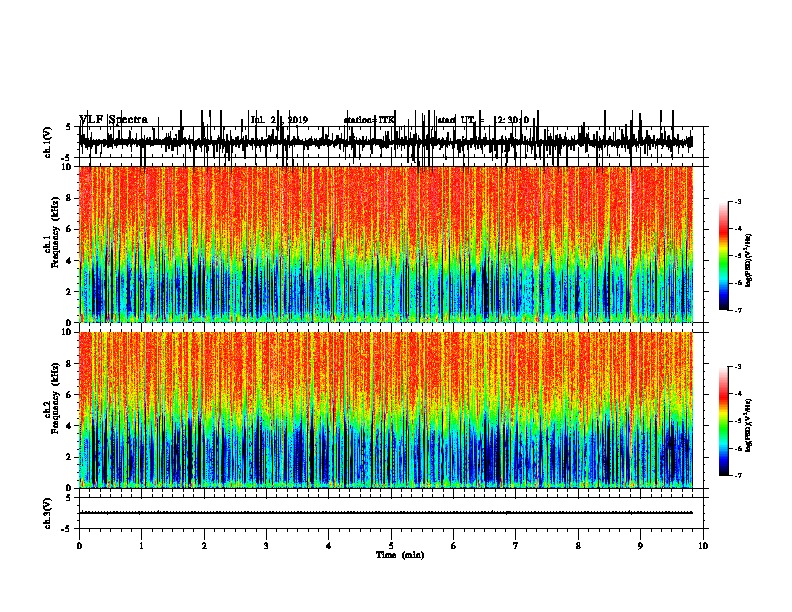This screenshot has height=612, width=792.
Task: Select time axis tick label 4
Action: [329, 546]
